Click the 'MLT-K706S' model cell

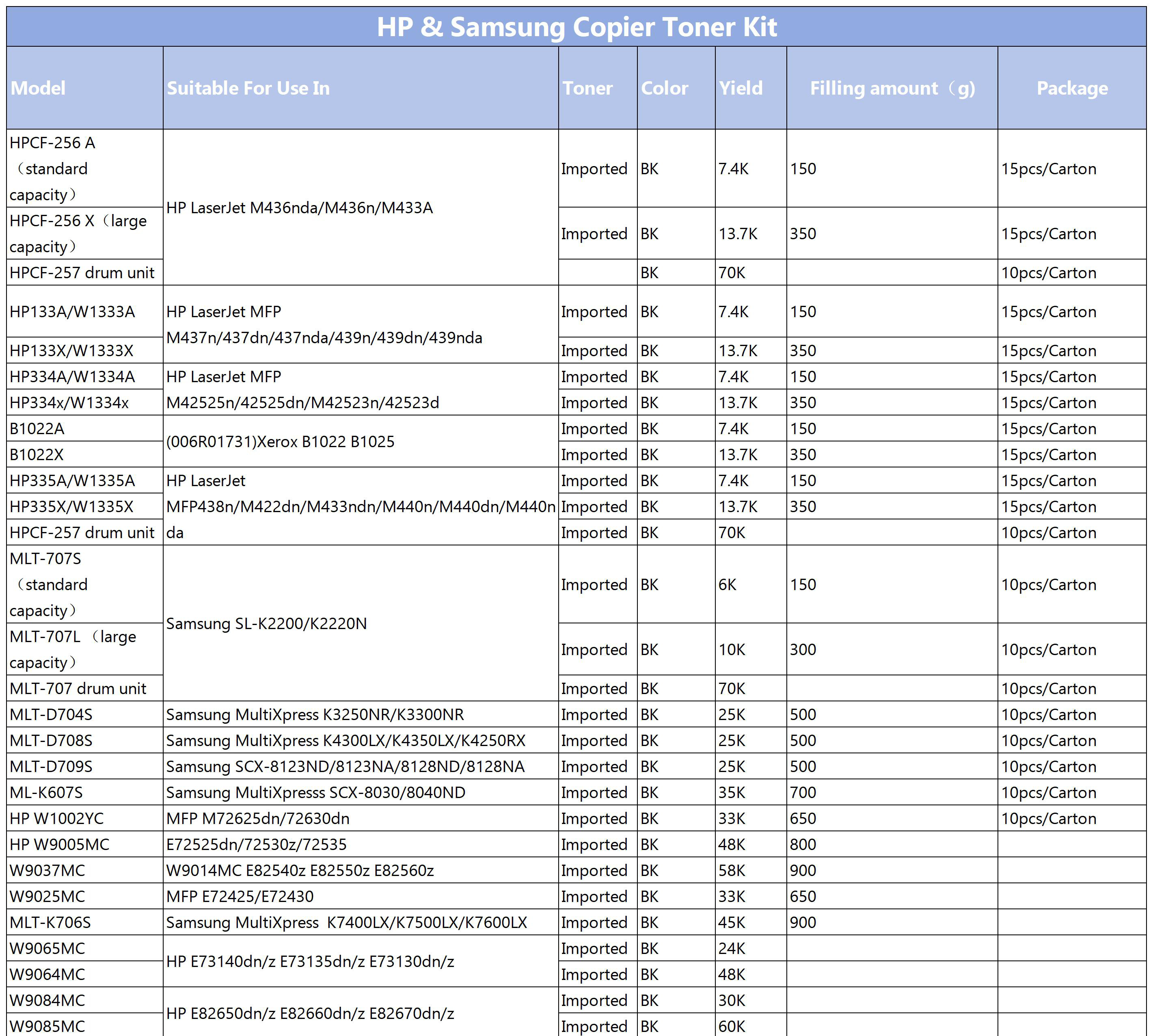pyautogui.click(x=85, y=923)
